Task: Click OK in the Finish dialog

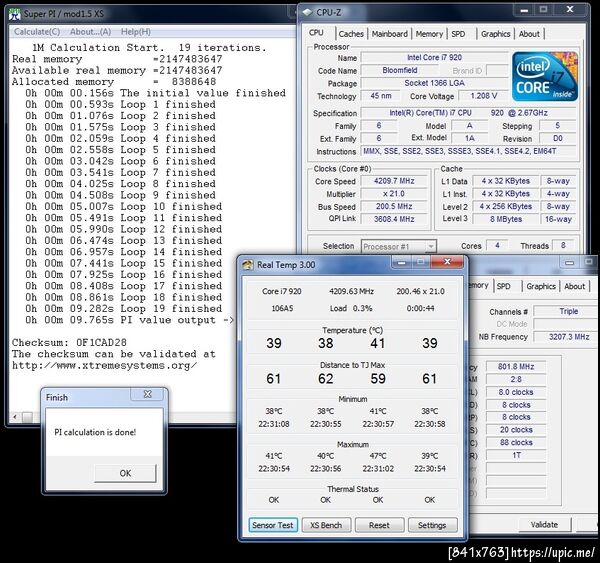Action: click(126, 473)
